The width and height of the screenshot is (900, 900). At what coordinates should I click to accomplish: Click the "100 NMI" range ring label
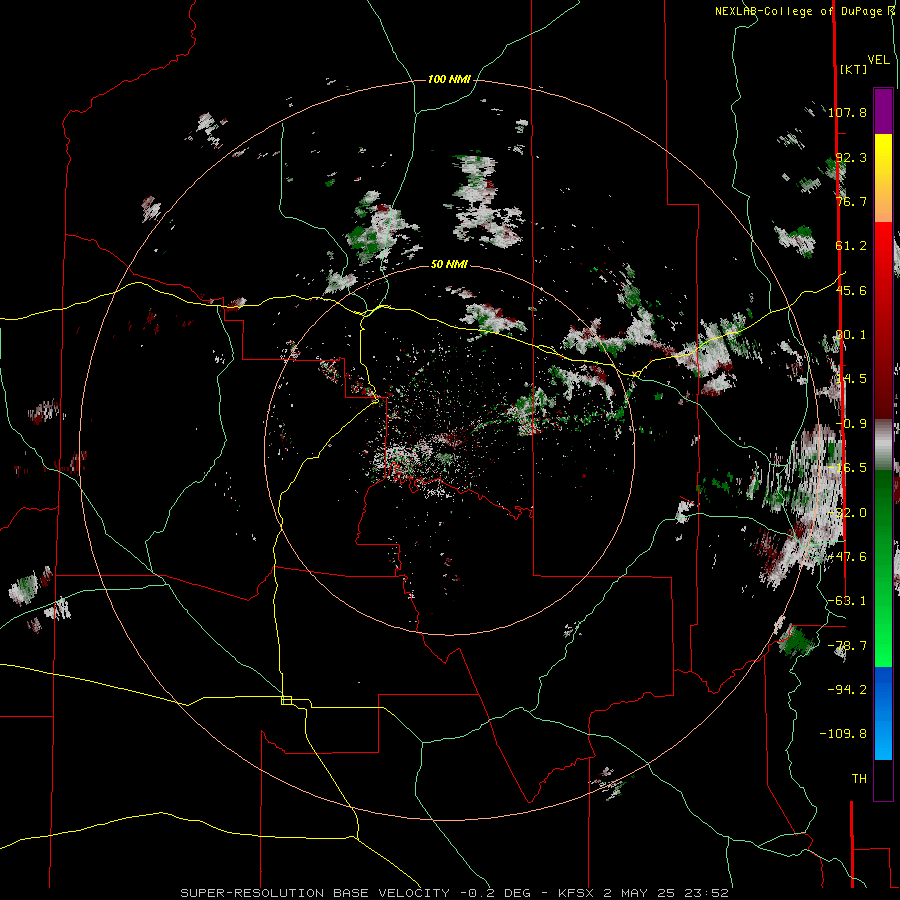[x=449, y=79]
